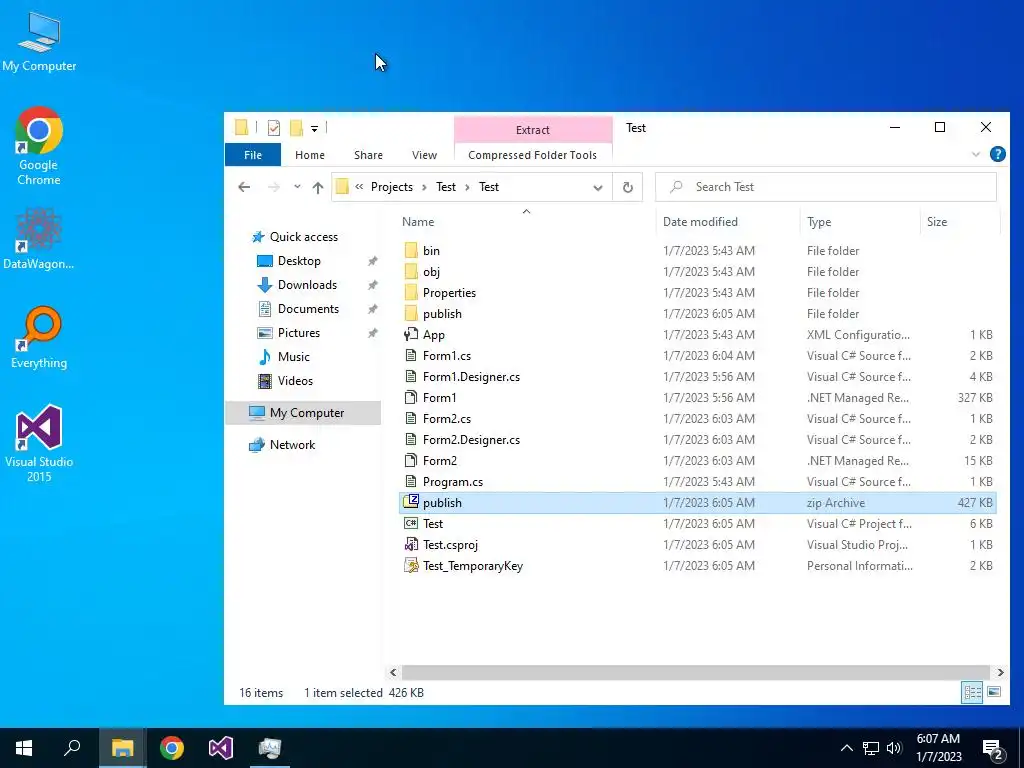Select the publish zip archive
Screen dimensions: 1024x768
click(697, 503)
